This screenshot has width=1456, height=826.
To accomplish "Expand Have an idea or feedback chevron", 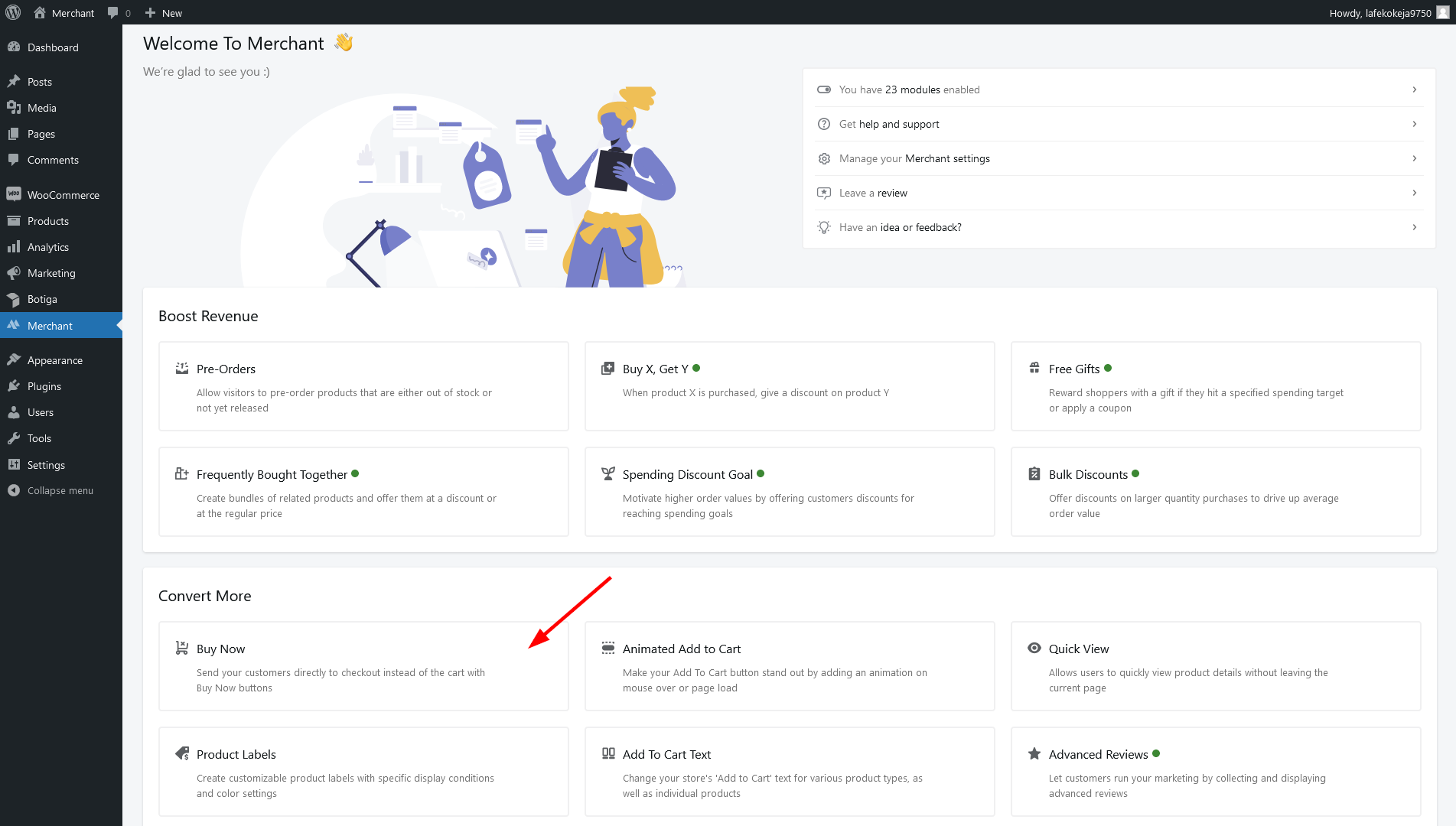I will pos(1414,227).
